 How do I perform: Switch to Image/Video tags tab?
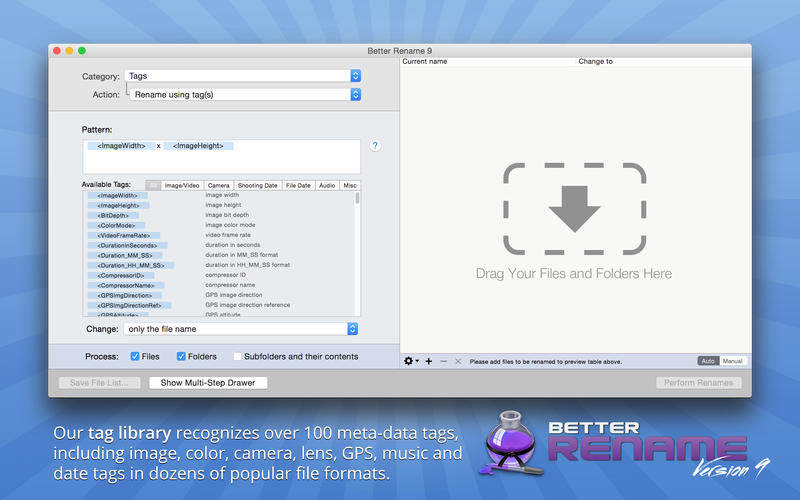click(182, 185)
